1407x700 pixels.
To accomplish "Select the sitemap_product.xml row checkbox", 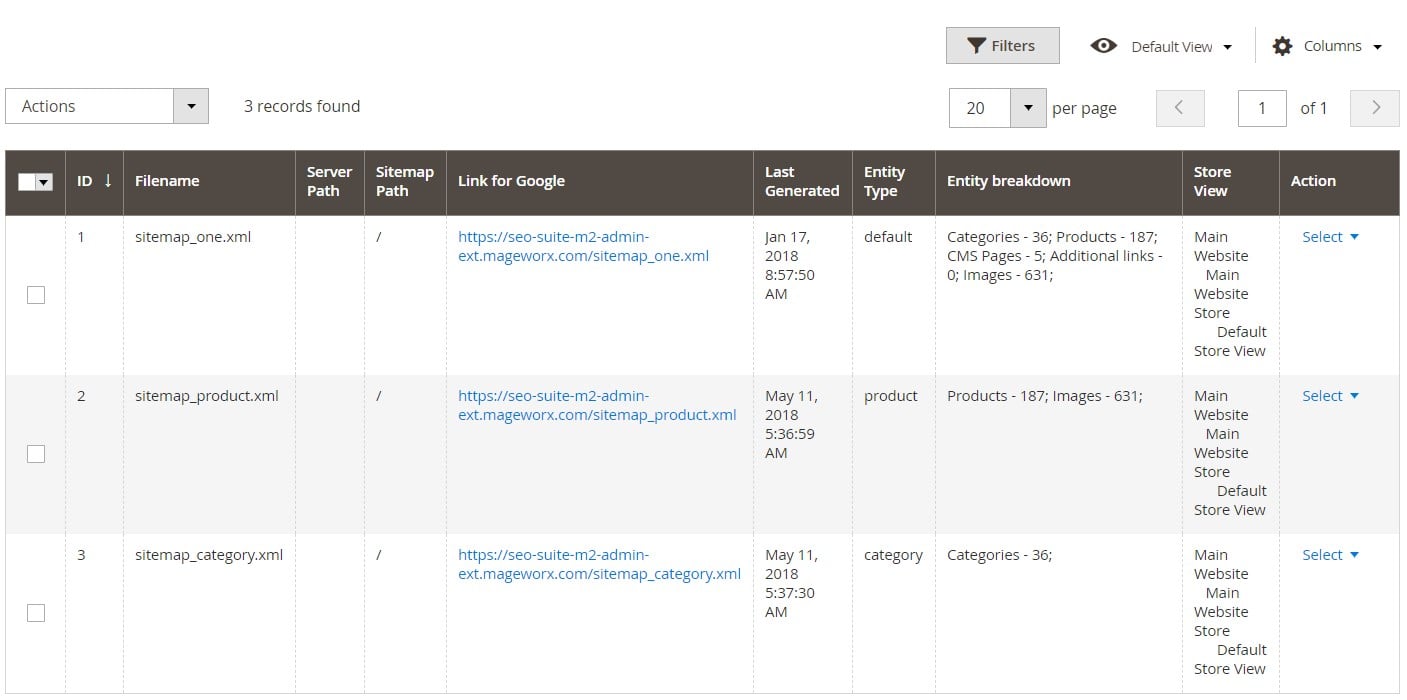I will (x=36, y=454).
